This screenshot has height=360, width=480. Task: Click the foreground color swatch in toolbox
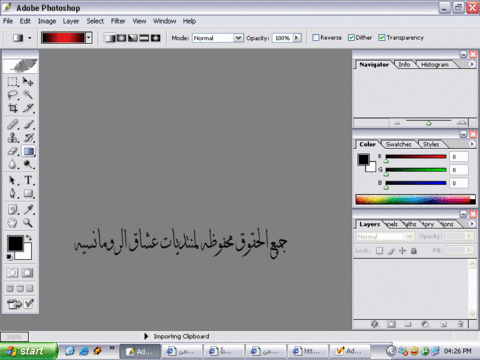tap(15, 243)
